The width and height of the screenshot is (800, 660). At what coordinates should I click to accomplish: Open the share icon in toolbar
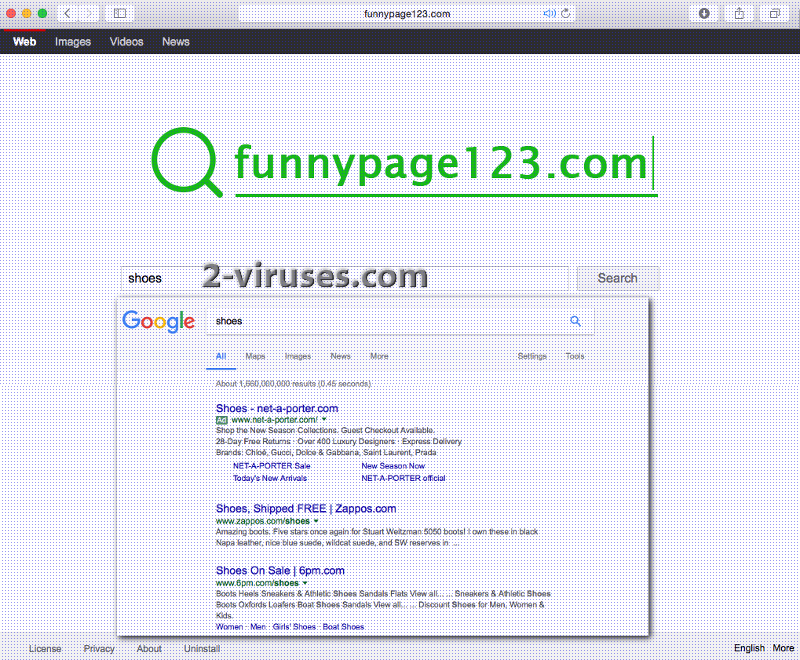pyautogui.click(x=739, y=14)
